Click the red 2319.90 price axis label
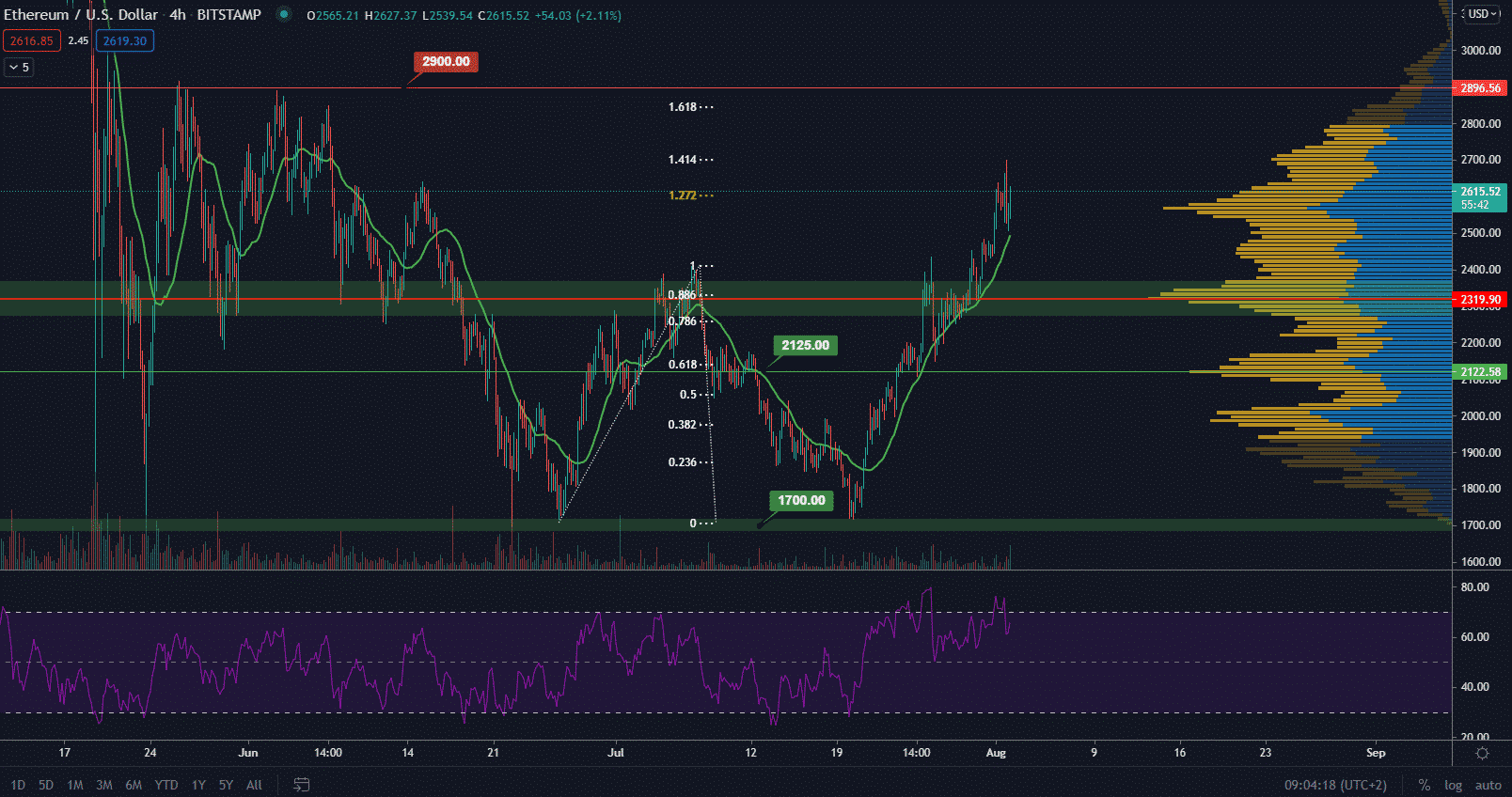 1480,300
